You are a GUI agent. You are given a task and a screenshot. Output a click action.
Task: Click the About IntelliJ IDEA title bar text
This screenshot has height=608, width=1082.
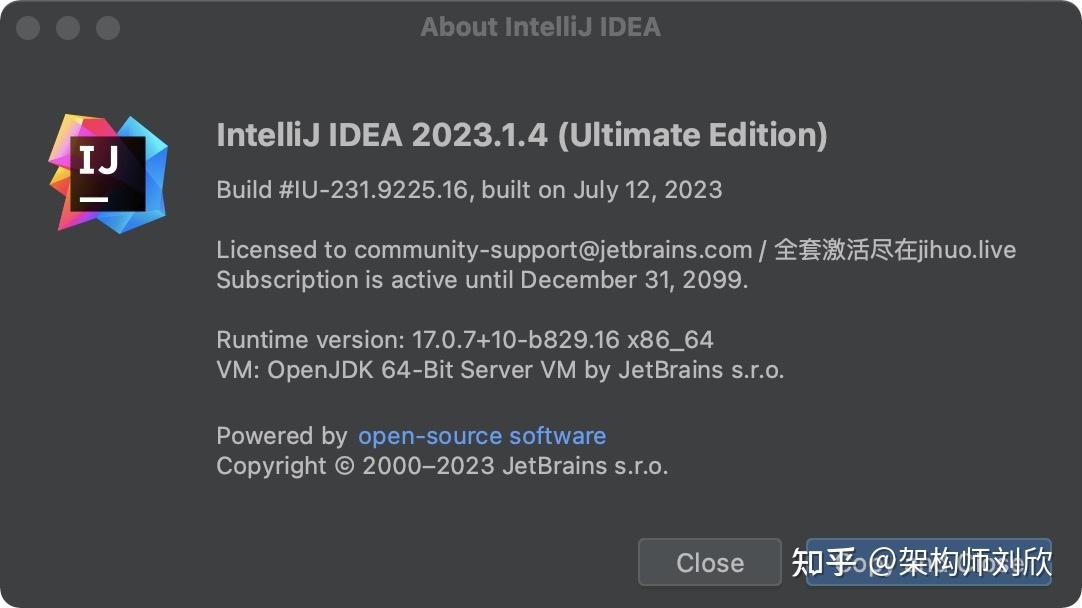click(x=540, y=27)
